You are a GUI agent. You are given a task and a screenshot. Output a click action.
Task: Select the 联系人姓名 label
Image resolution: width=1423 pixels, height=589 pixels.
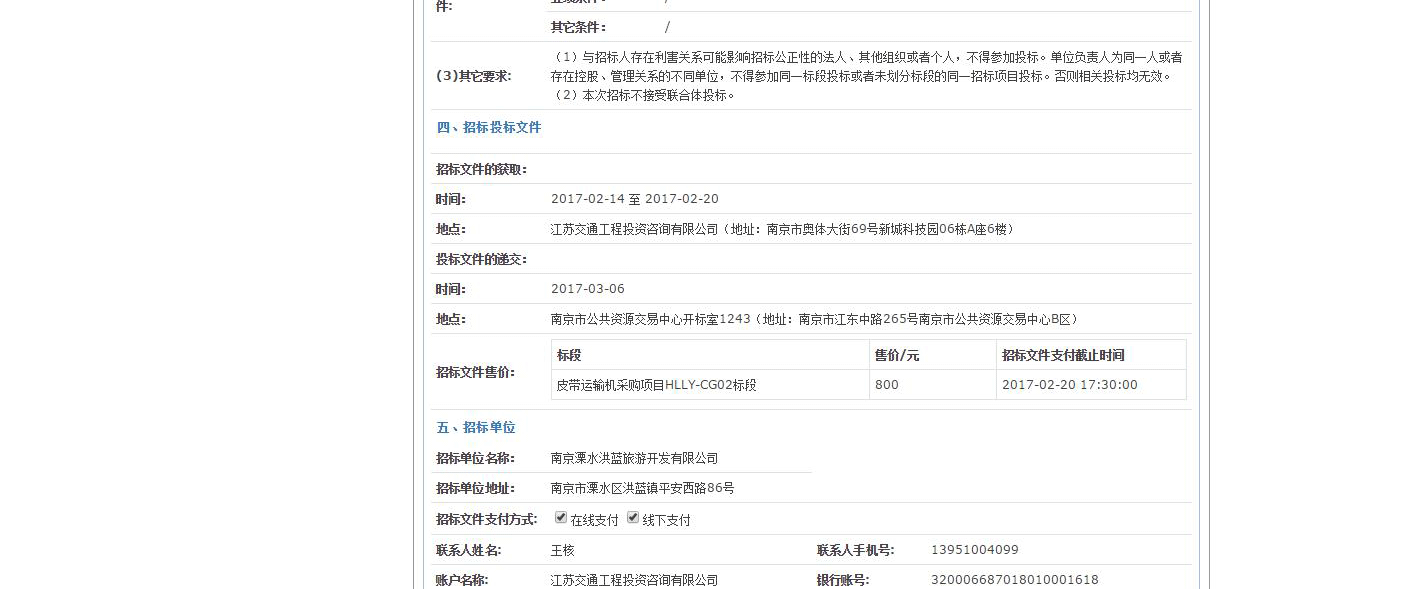click(x=469, y=550)
